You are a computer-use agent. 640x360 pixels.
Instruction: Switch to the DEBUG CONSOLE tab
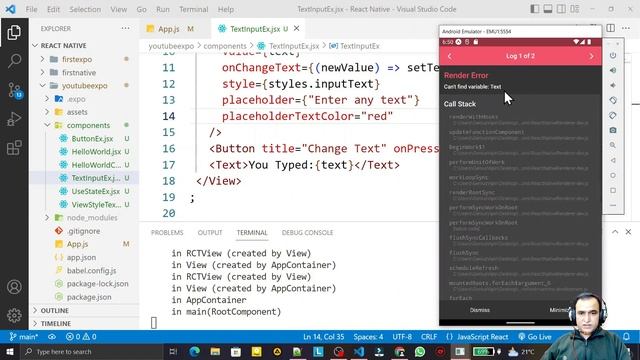307,233
